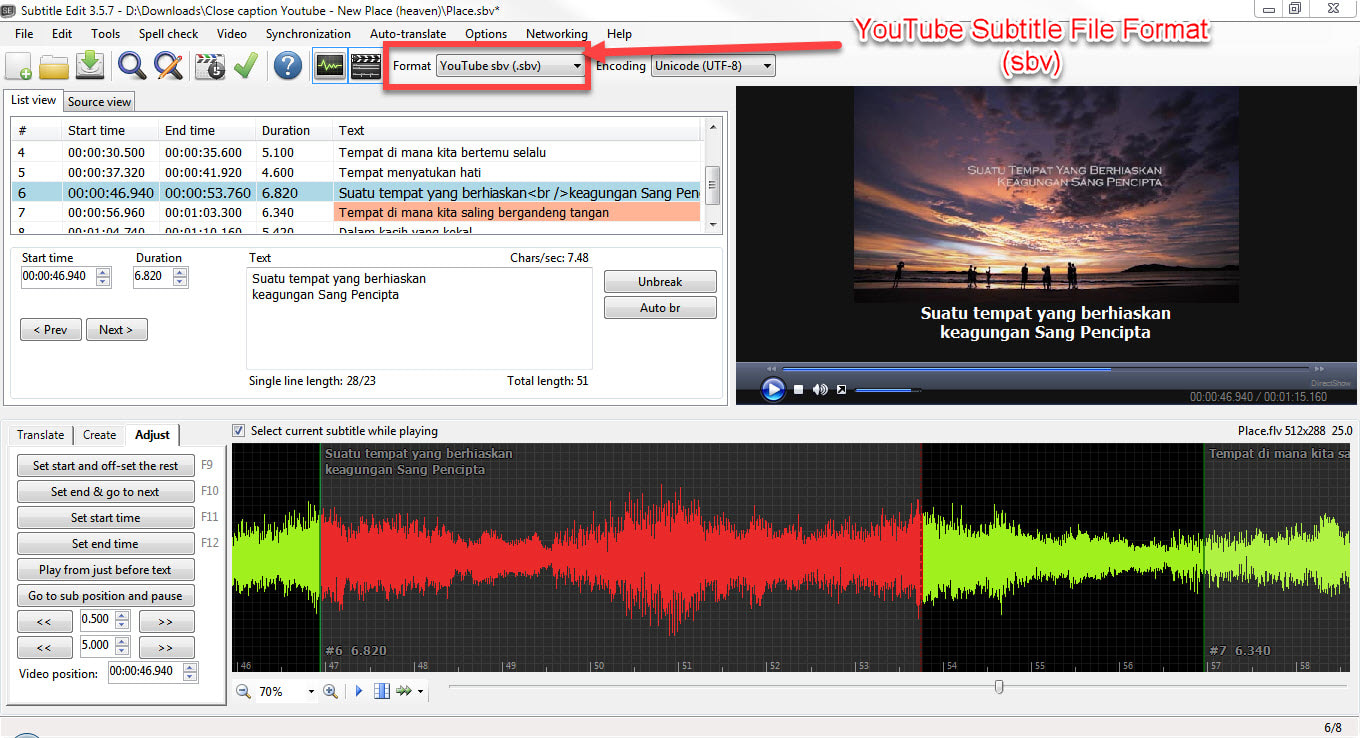Seek back 0.500 with << button

45,621
